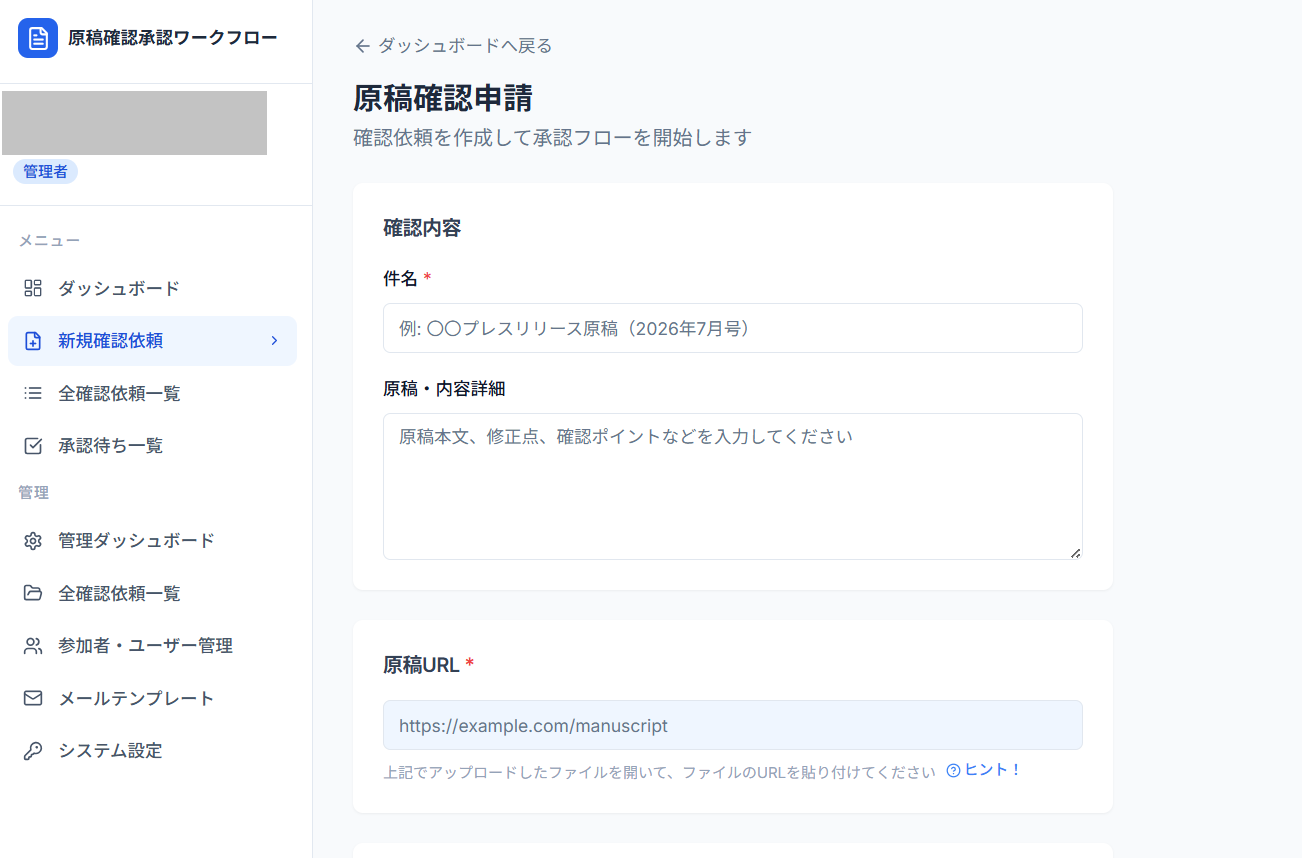Focus the 原稿URL input field

coord(733,725)
